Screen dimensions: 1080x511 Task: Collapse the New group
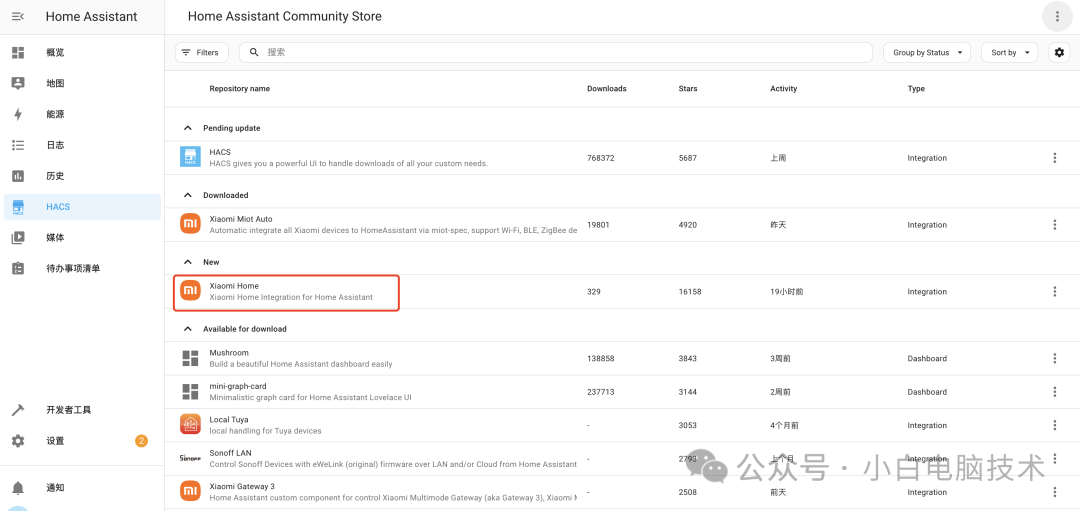tap(187, 262)
